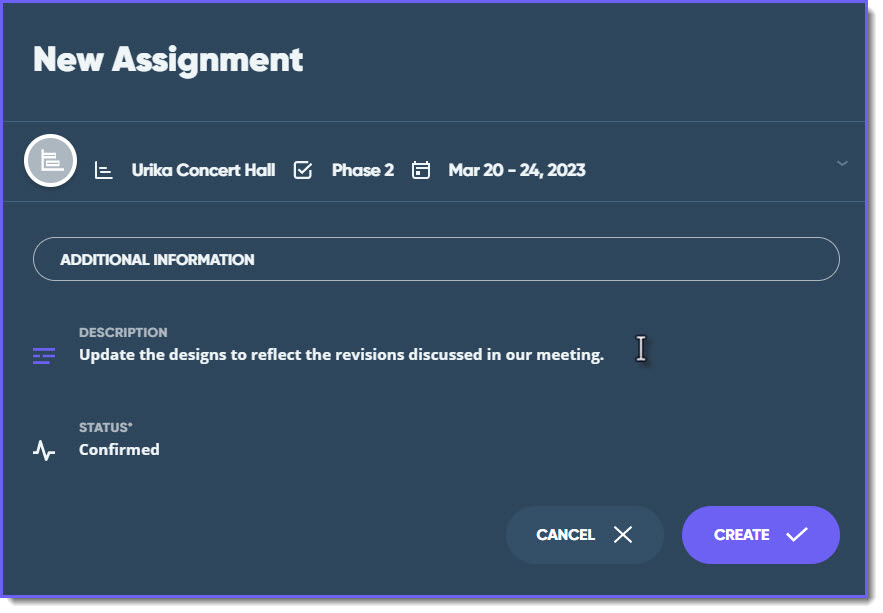The image size is (883, 613).
Task: Open the Mar 20 - 24, 2023 date picker
Action: [517, 170]
